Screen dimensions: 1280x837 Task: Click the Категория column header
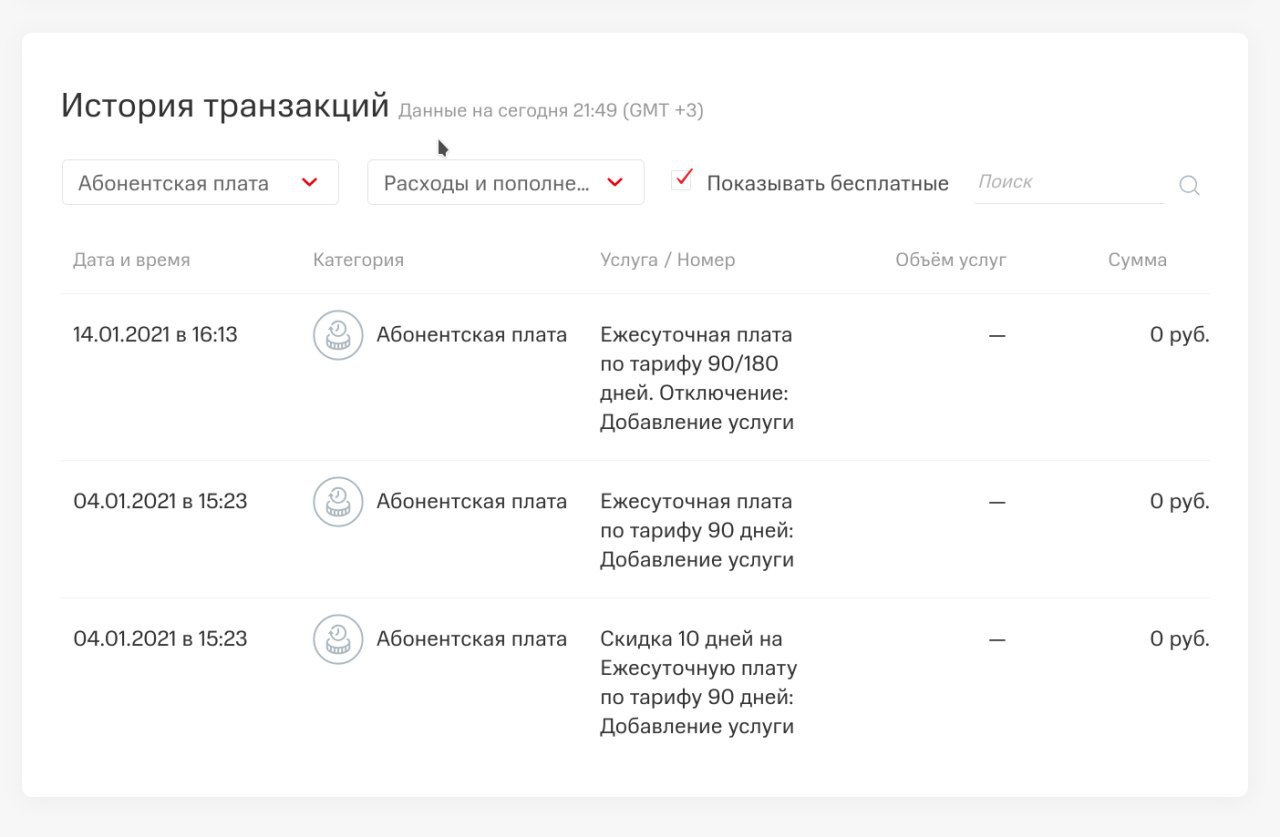[358, 260]
